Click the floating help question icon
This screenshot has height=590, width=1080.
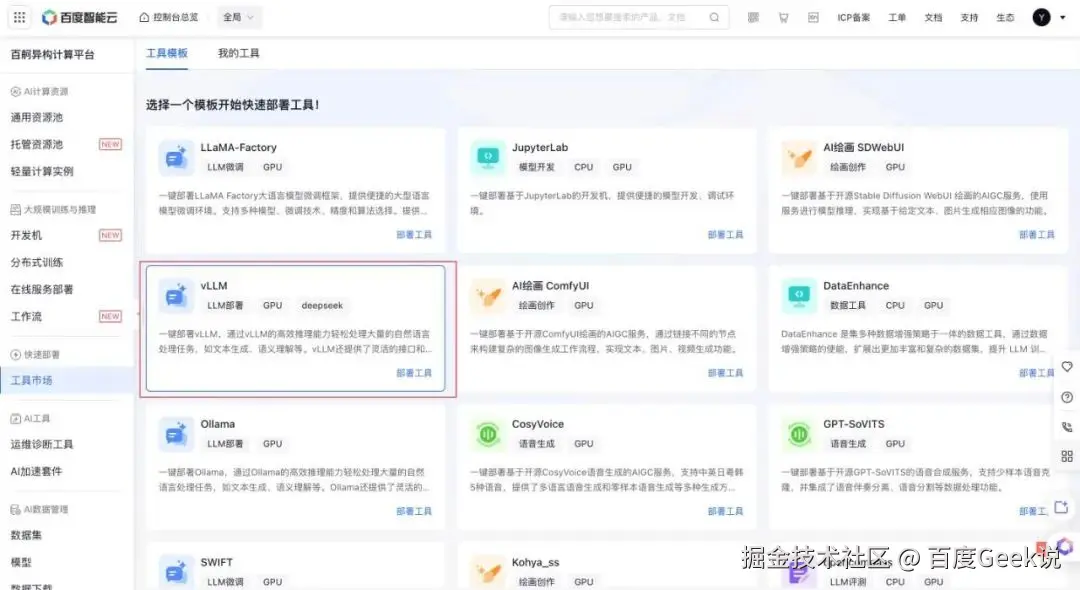1067,397
